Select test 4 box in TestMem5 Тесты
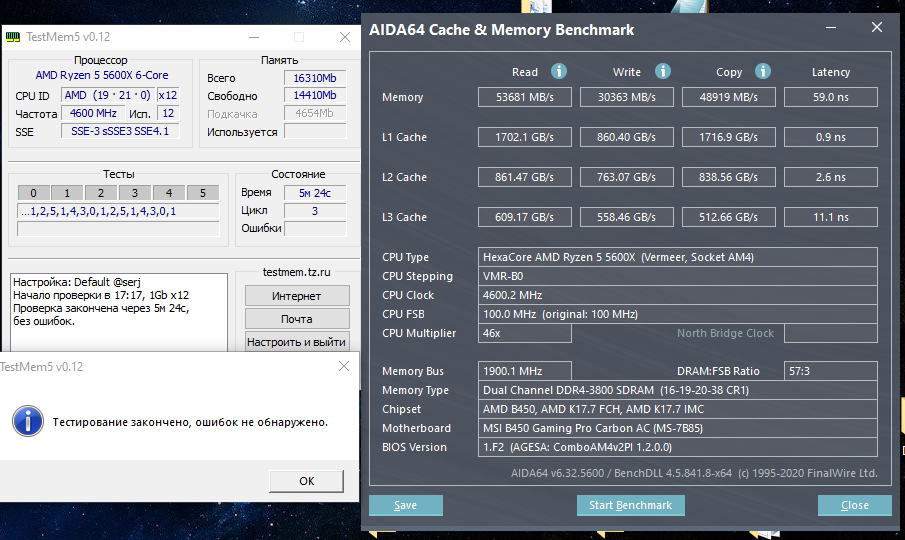This screenshot has height=540, width=905. click(x=169, y=193)
